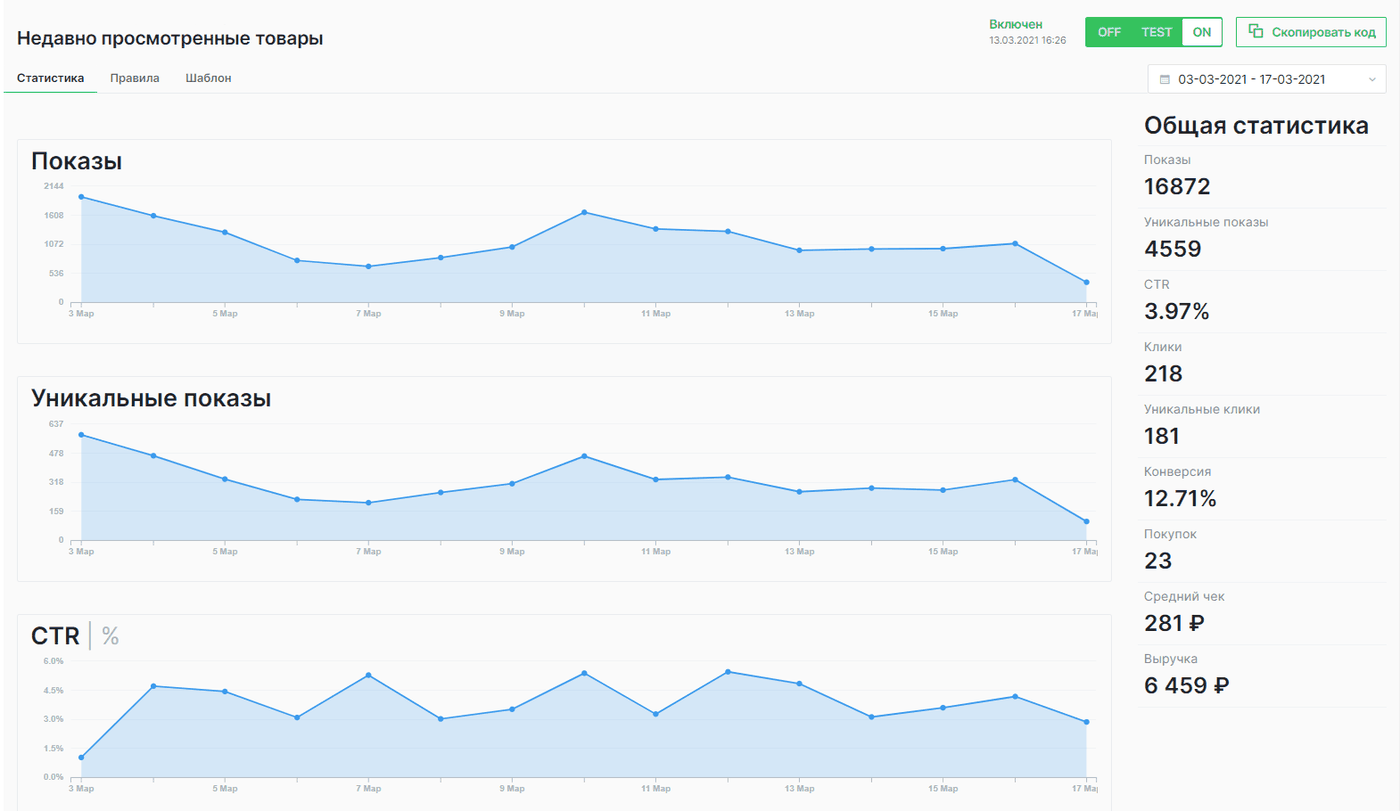This screenshot has height=811, width=1400.
Task: Click the Скопировать код button
Action: [x=1311, y=32]
